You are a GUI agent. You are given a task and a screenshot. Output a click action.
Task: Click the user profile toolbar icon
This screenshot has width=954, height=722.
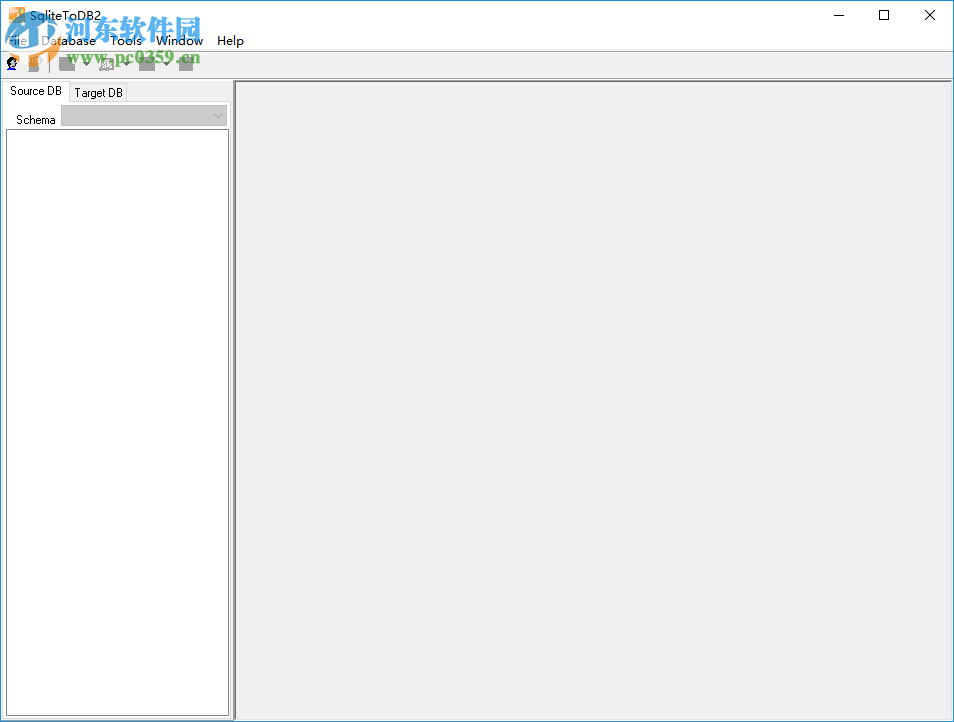pyautogui.click(x=12, y=63)
